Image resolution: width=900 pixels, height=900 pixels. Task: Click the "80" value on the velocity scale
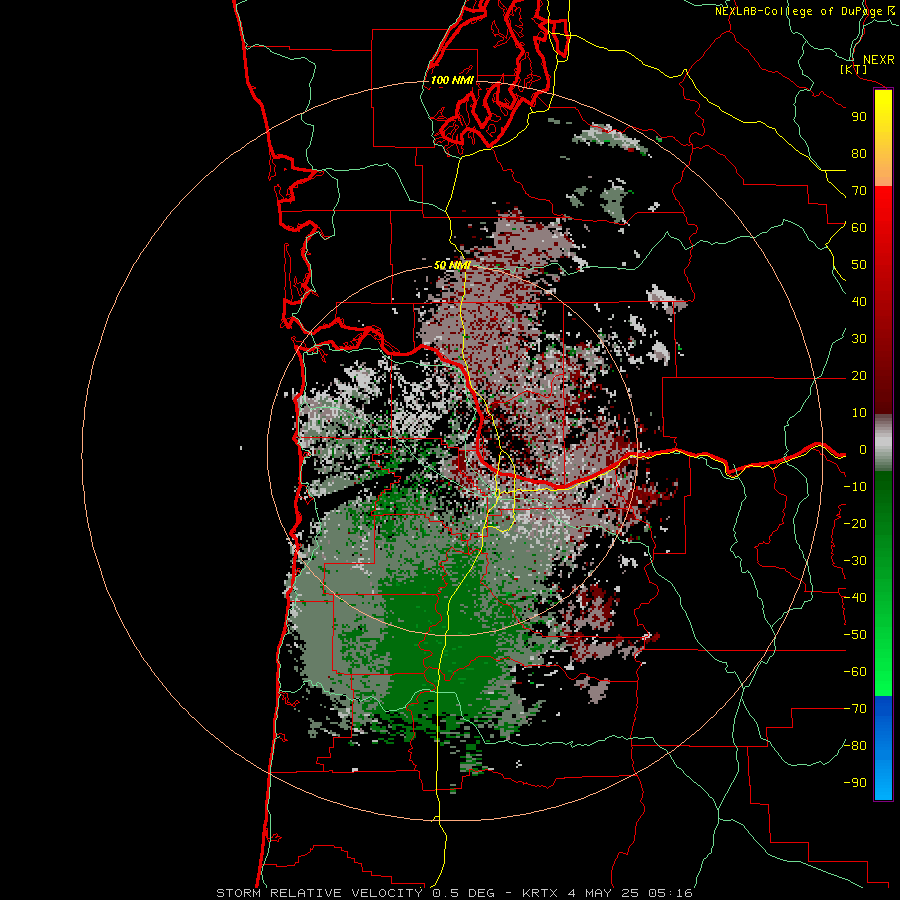[x=859, y=154]
